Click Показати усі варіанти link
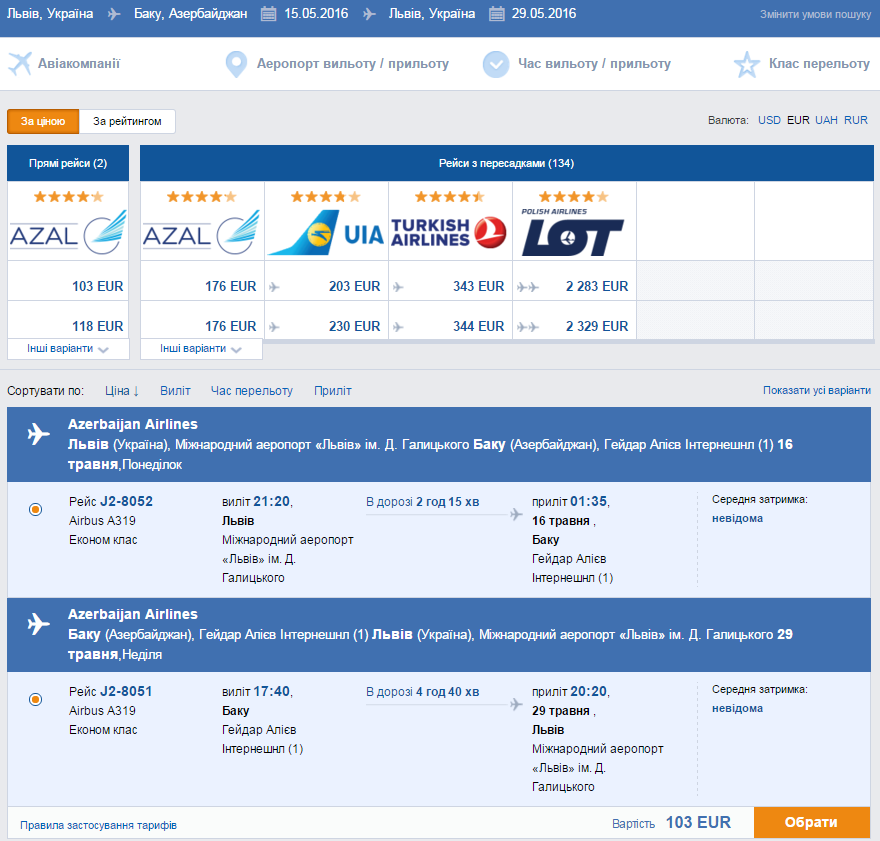This screenshot has height=841, width=880. tap(817, 390)
